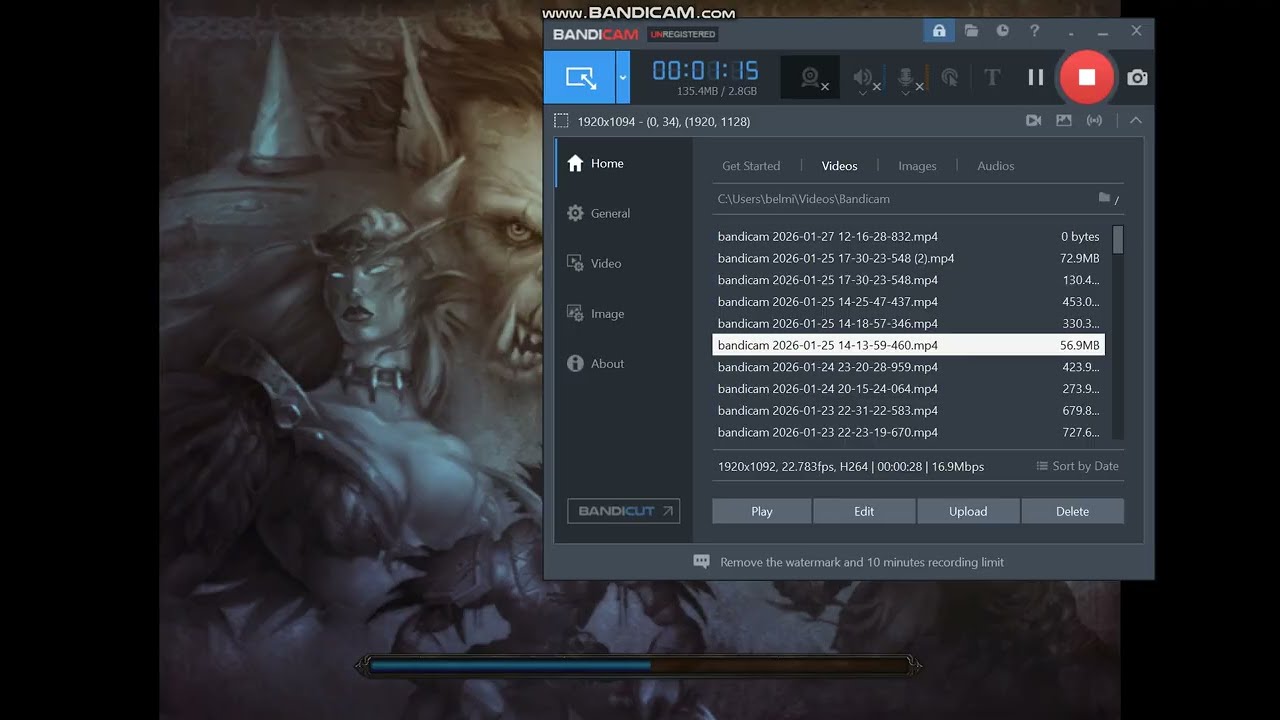Switch to the Videos tab
Image resolution: width=1280 pixels, height=720 pixels.
coord(840,166)
